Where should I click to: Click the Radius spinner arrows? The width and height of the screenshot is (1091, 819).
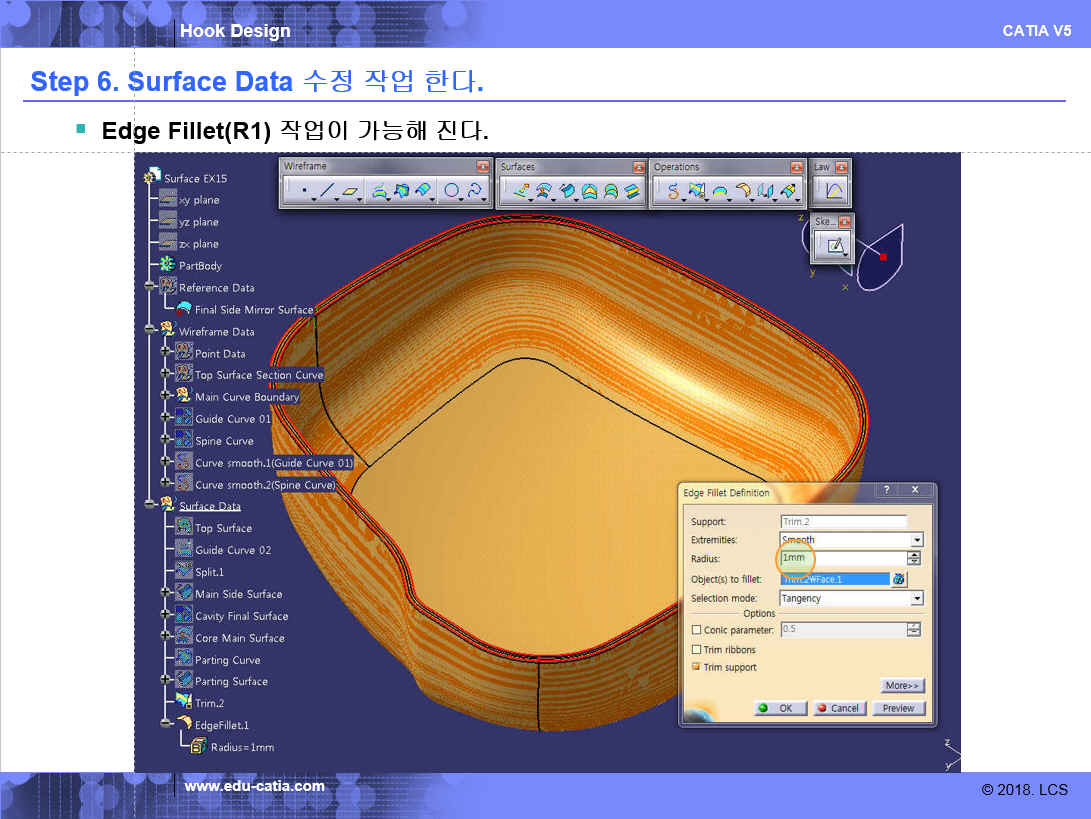click(914, 558)
